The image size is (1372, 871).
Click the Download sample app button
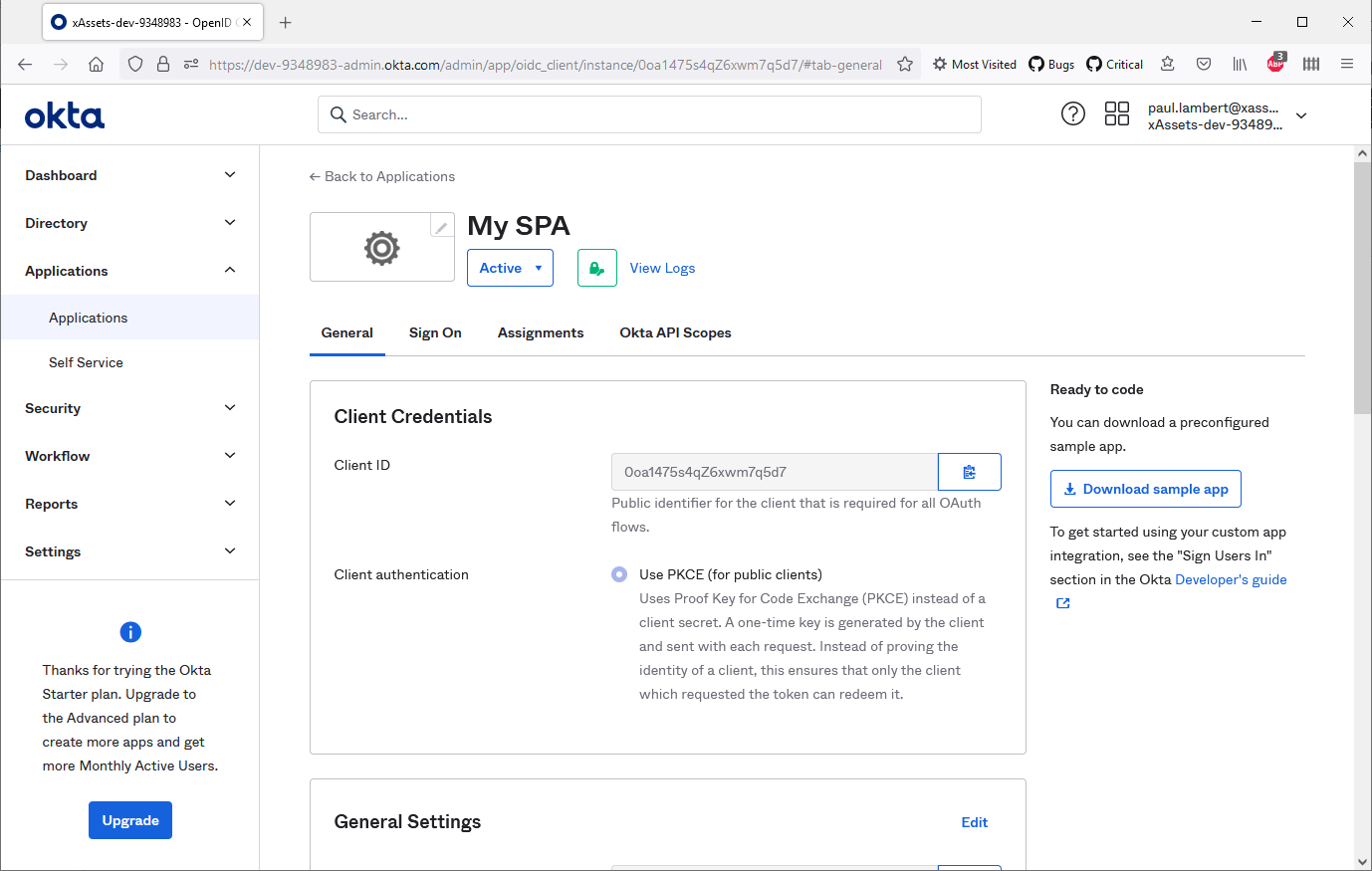1145,489
